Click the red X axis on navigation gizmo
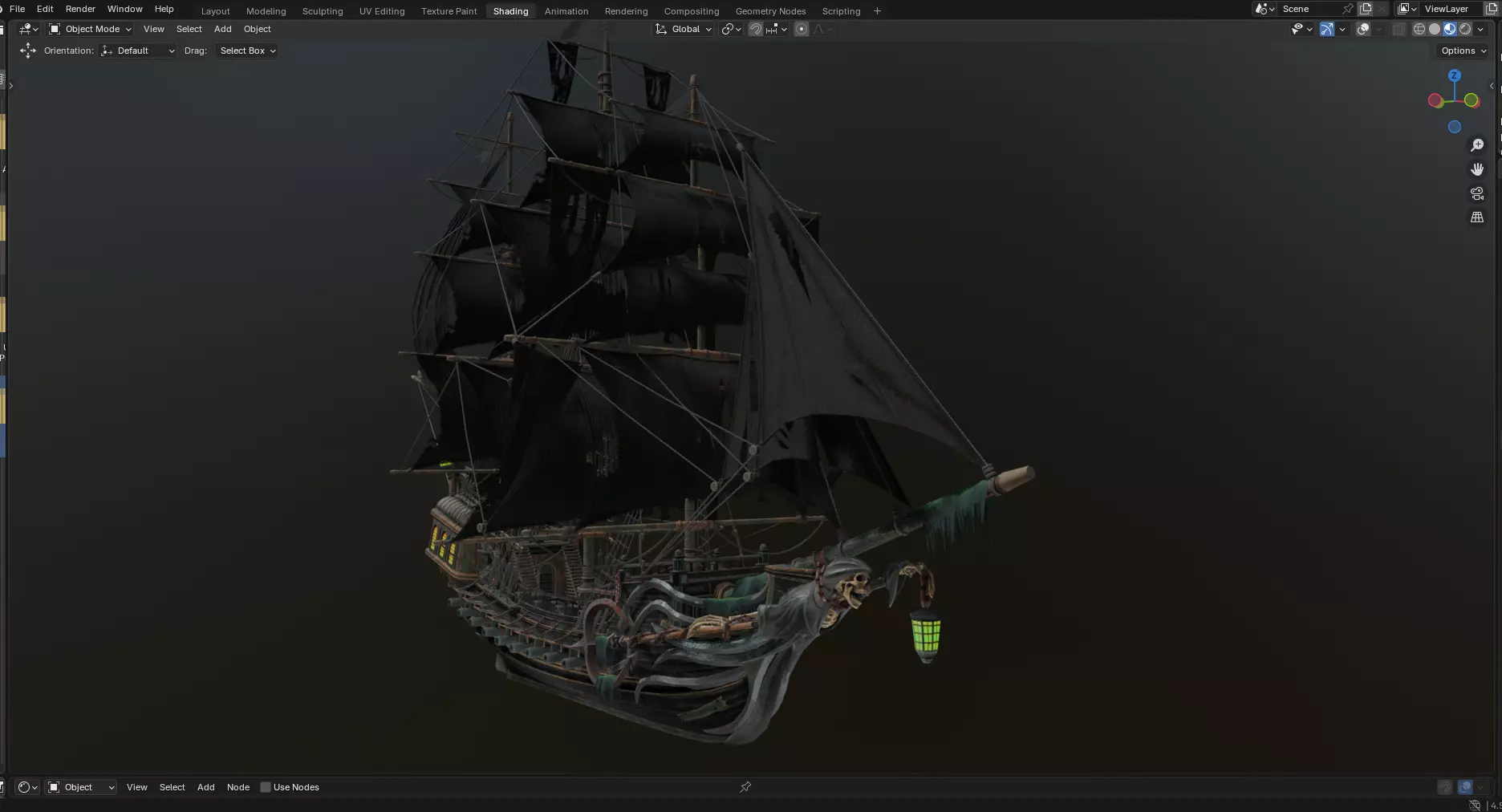1502x812 pixels. pos(1435,100)
